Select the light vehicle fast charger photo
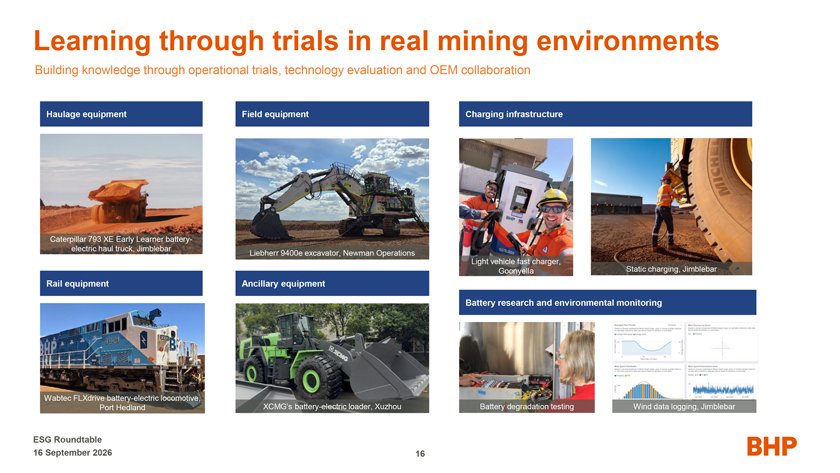This screenshot has width=840, height=473. (516, 207)
